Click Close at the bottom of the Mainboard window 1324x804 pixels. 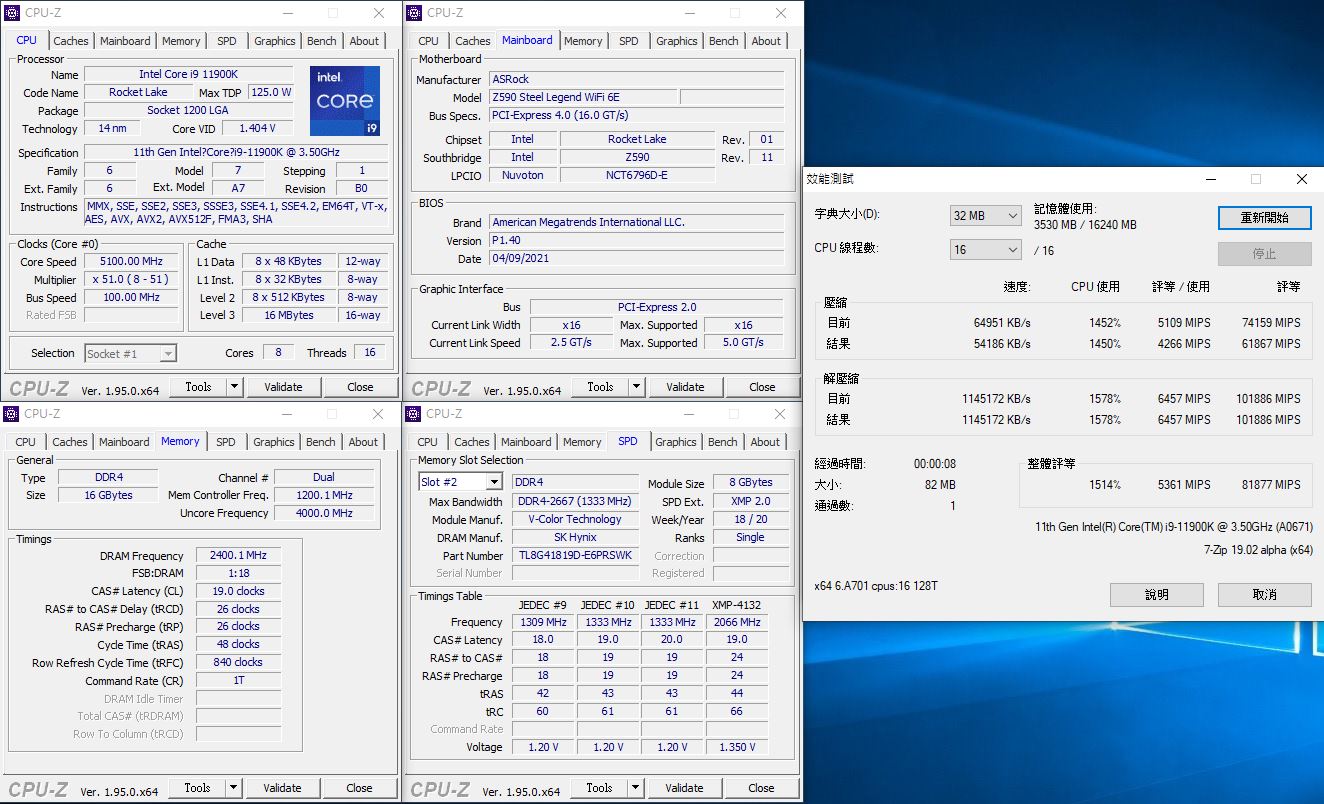click(762, 387)
